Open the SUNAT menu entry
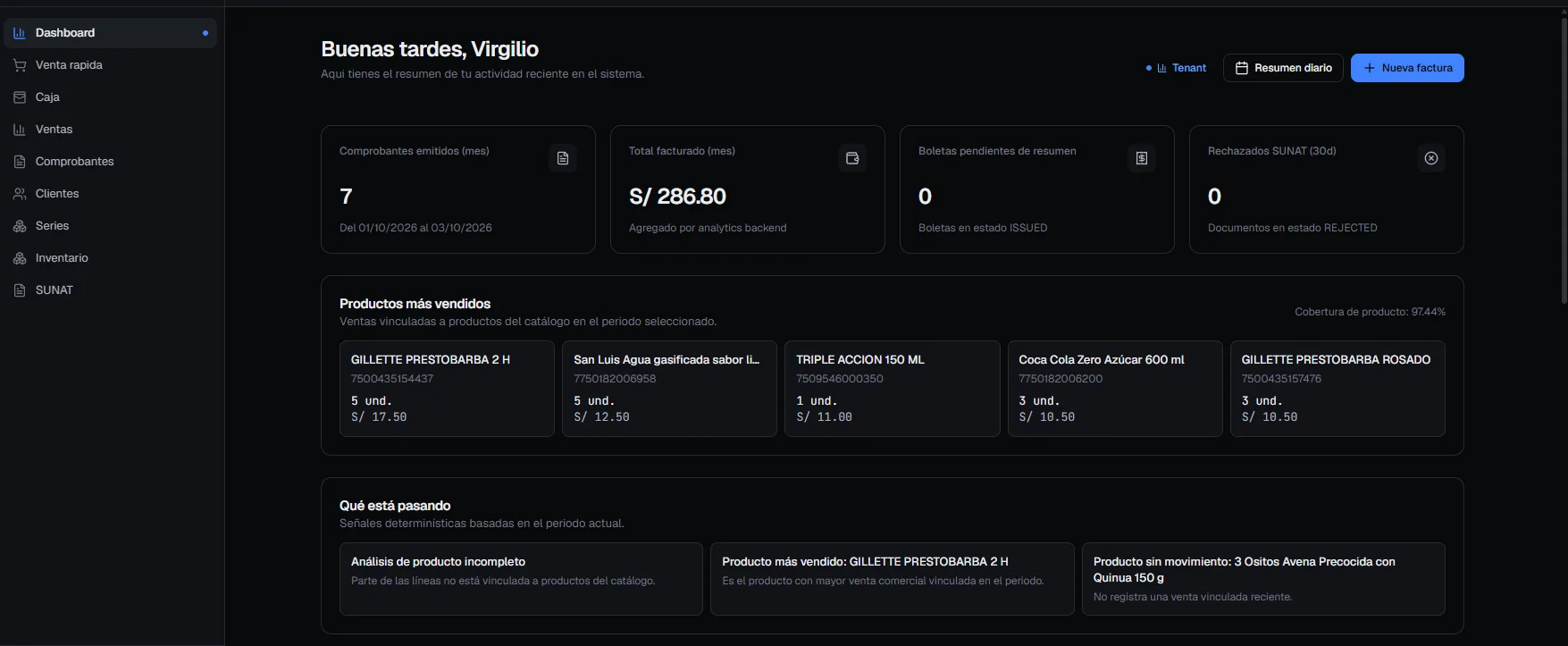The width and height of the screenshot is (1568, 646). pos(111,290)
